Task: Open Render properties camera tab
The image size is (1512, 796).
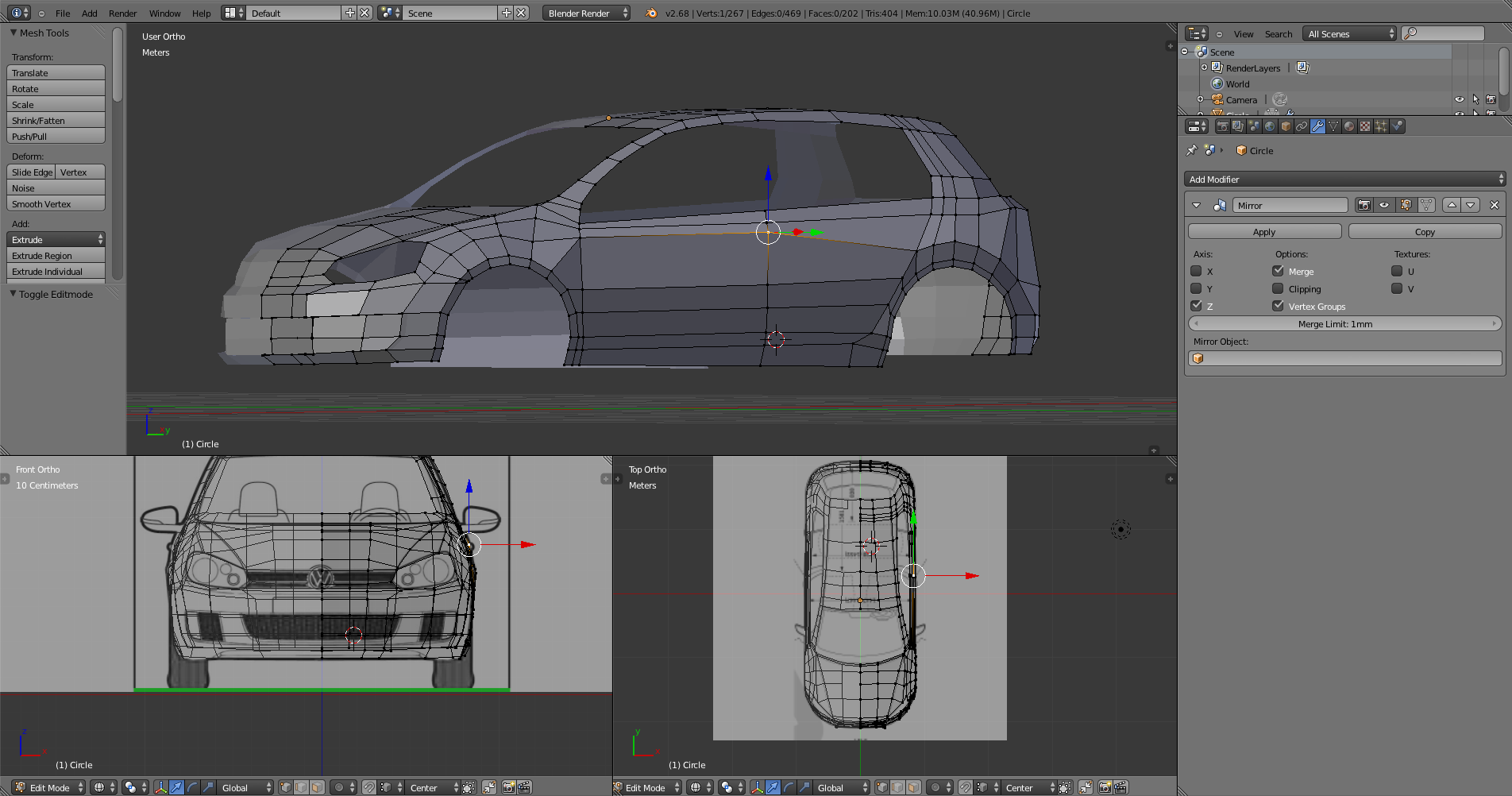Action: click(x=1222, y=126)
